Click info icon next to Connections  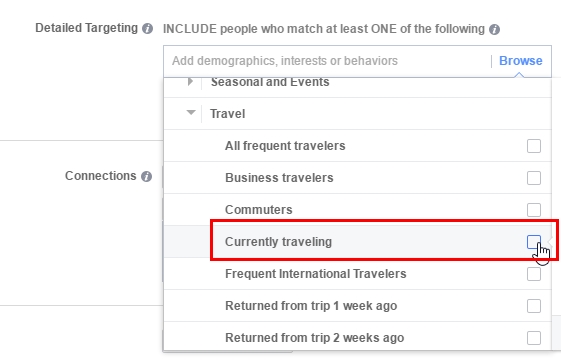(146, 176)
